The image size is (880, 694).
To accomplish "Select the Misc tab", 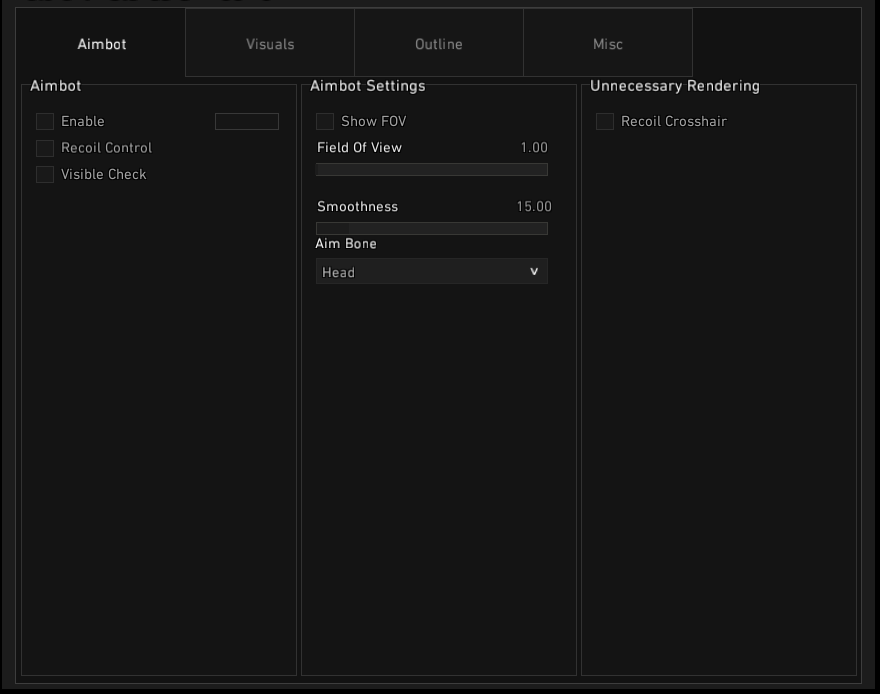I will [x=608, y=44].
